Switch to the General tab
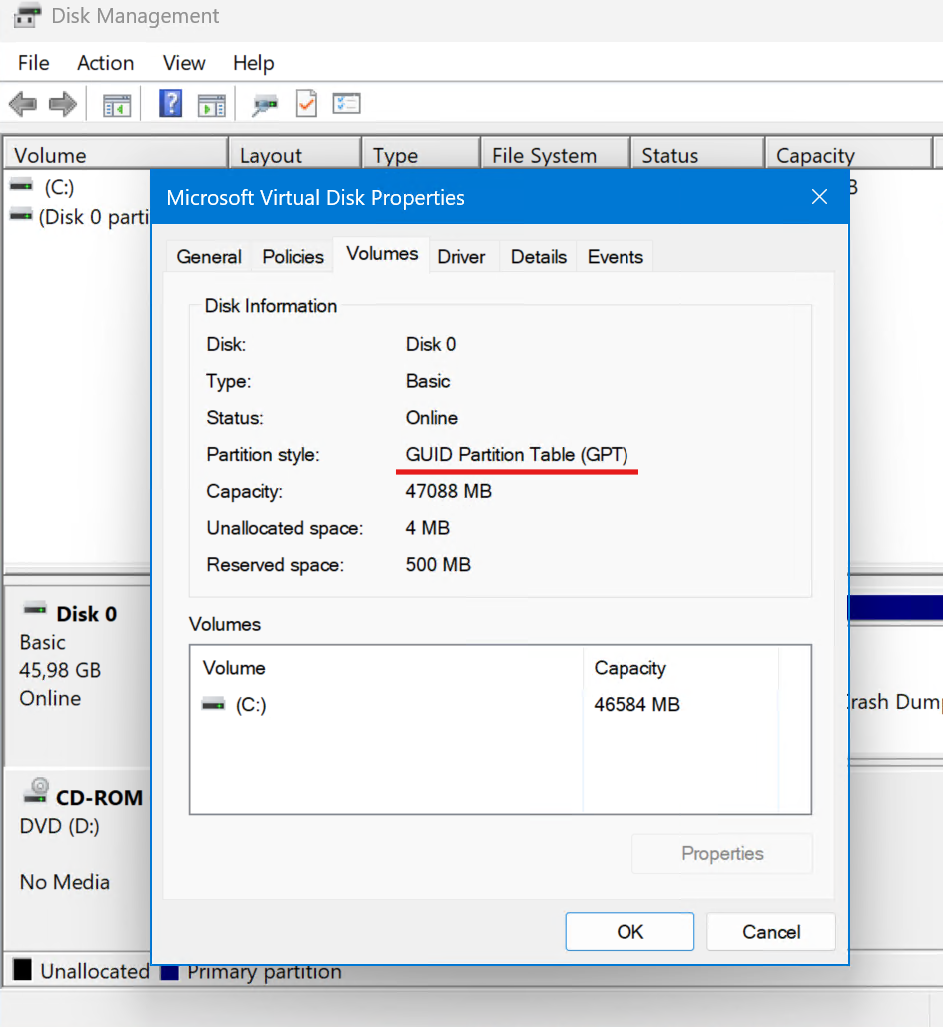The image size is (943, 1027). tap(209, 257)
